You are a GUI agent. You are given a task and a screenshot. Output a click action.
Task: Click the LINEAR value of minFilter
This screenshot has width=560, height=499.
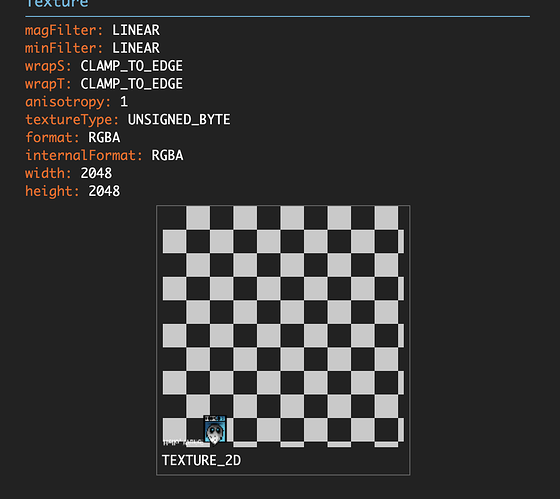(136, 48)
